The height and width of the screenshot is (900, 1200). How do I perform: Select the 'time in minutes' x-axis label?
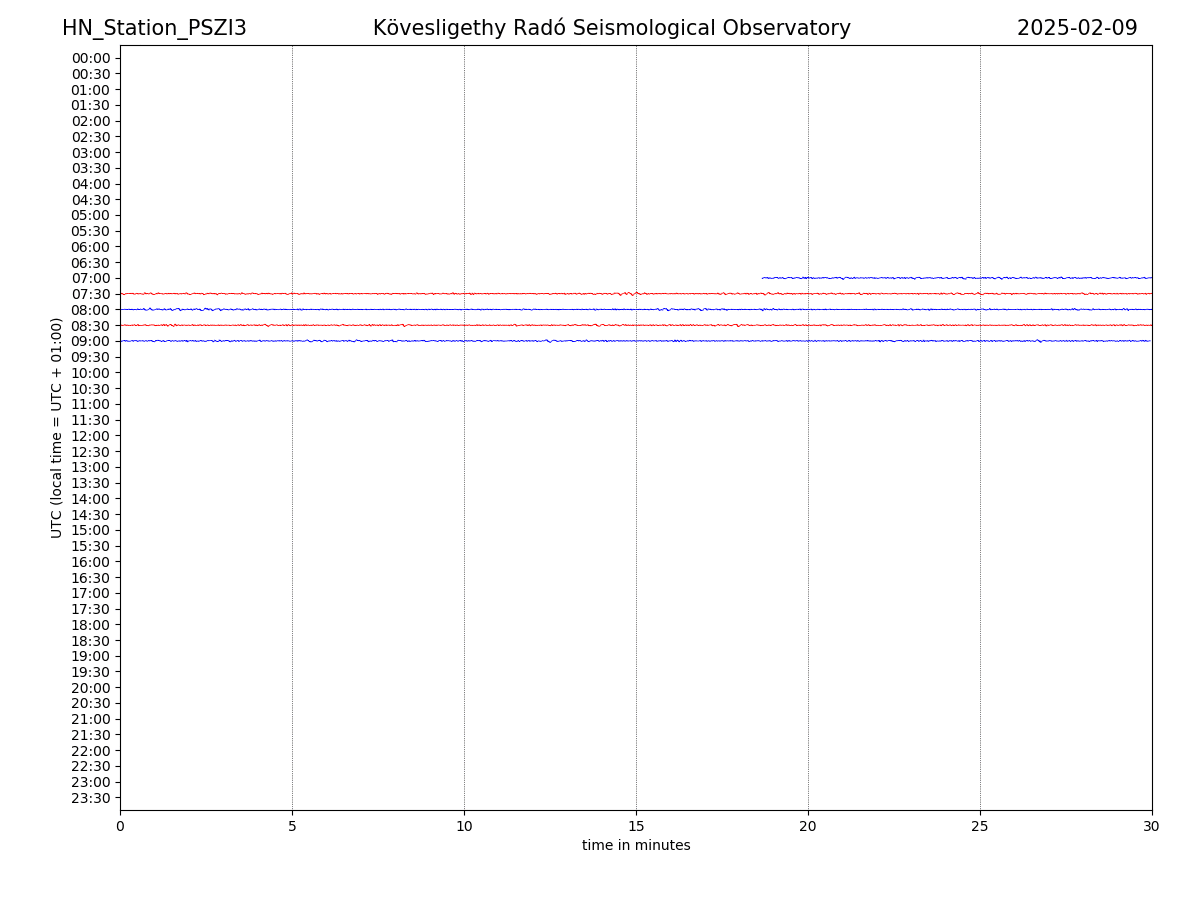(636, 846)
